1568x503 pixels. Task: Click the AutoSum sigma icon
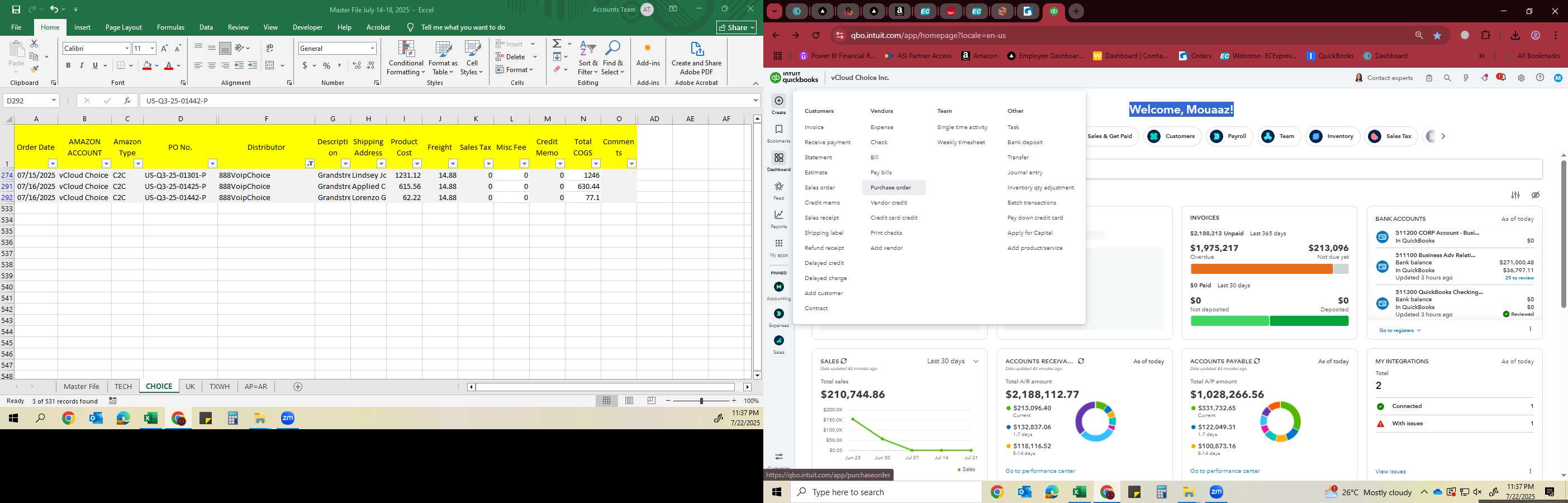tap(557, 44)
